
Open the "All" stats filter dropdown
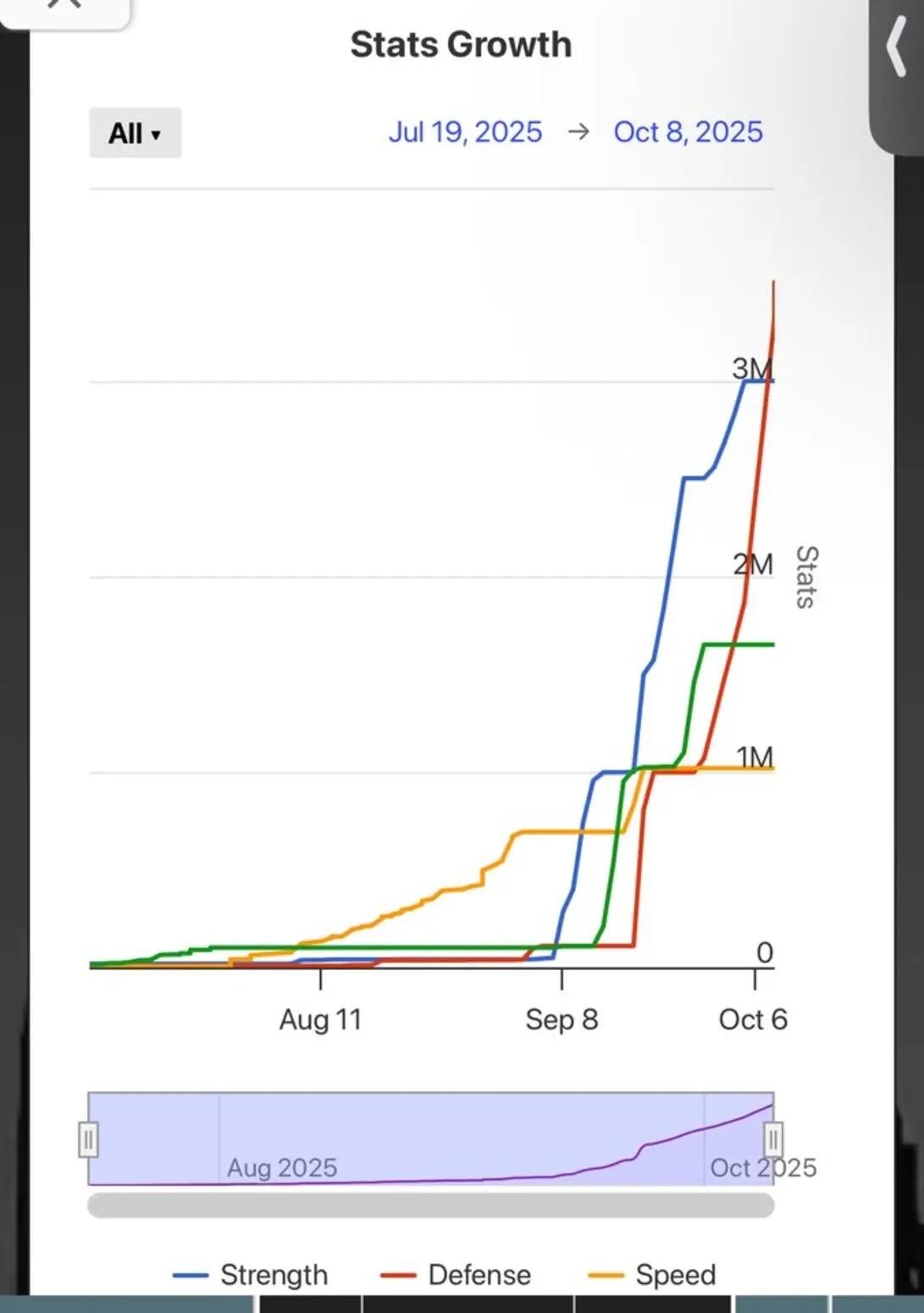(x=135, y=133)
